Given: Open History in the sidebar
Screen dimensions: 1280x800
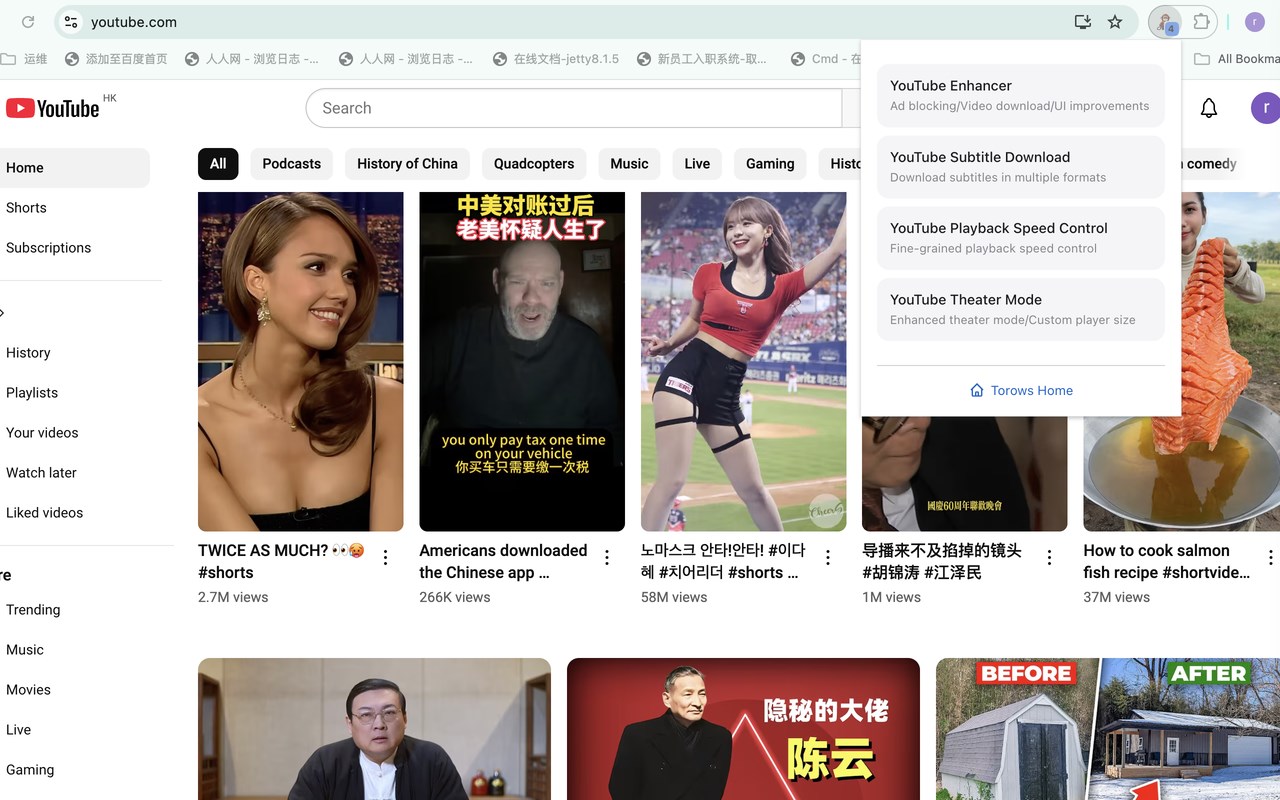Looking at the screenshot, I should tap(75, 353).
